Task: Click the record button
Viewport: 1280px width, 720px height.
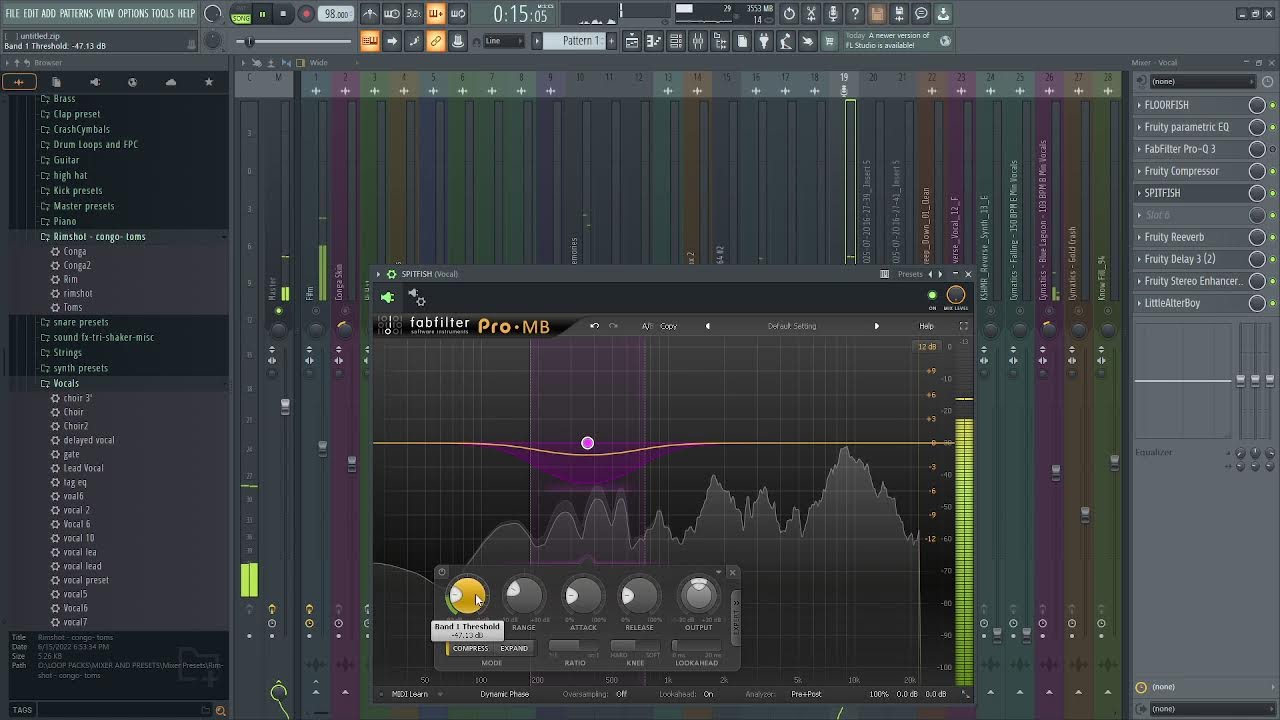Action: pyautogui.click(x=306, y=14)
